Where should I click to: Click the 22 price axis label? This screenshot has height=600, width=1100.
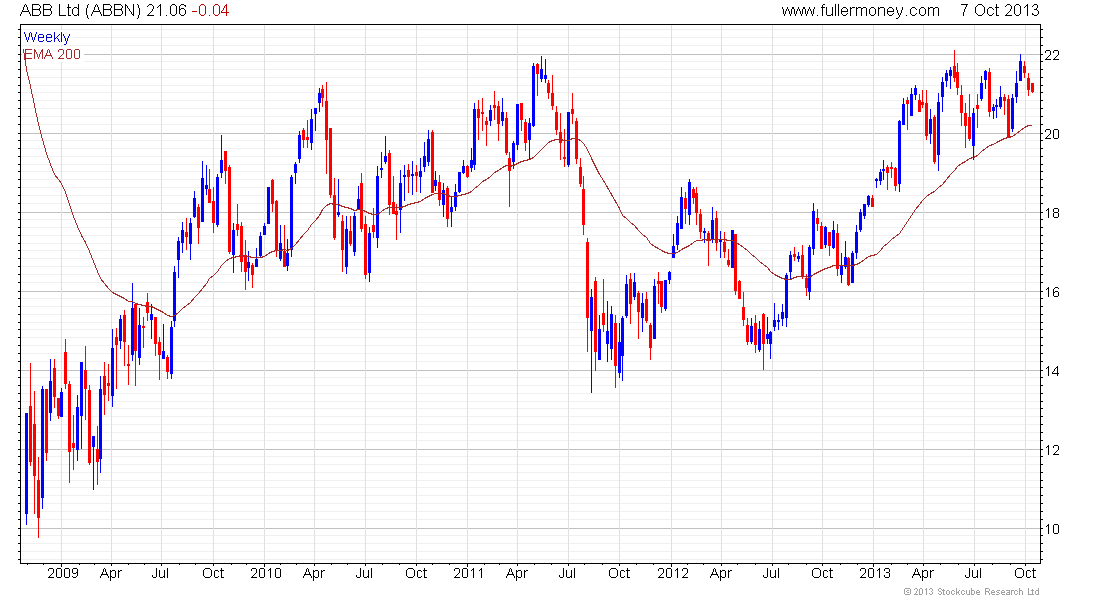(1052, 55)
